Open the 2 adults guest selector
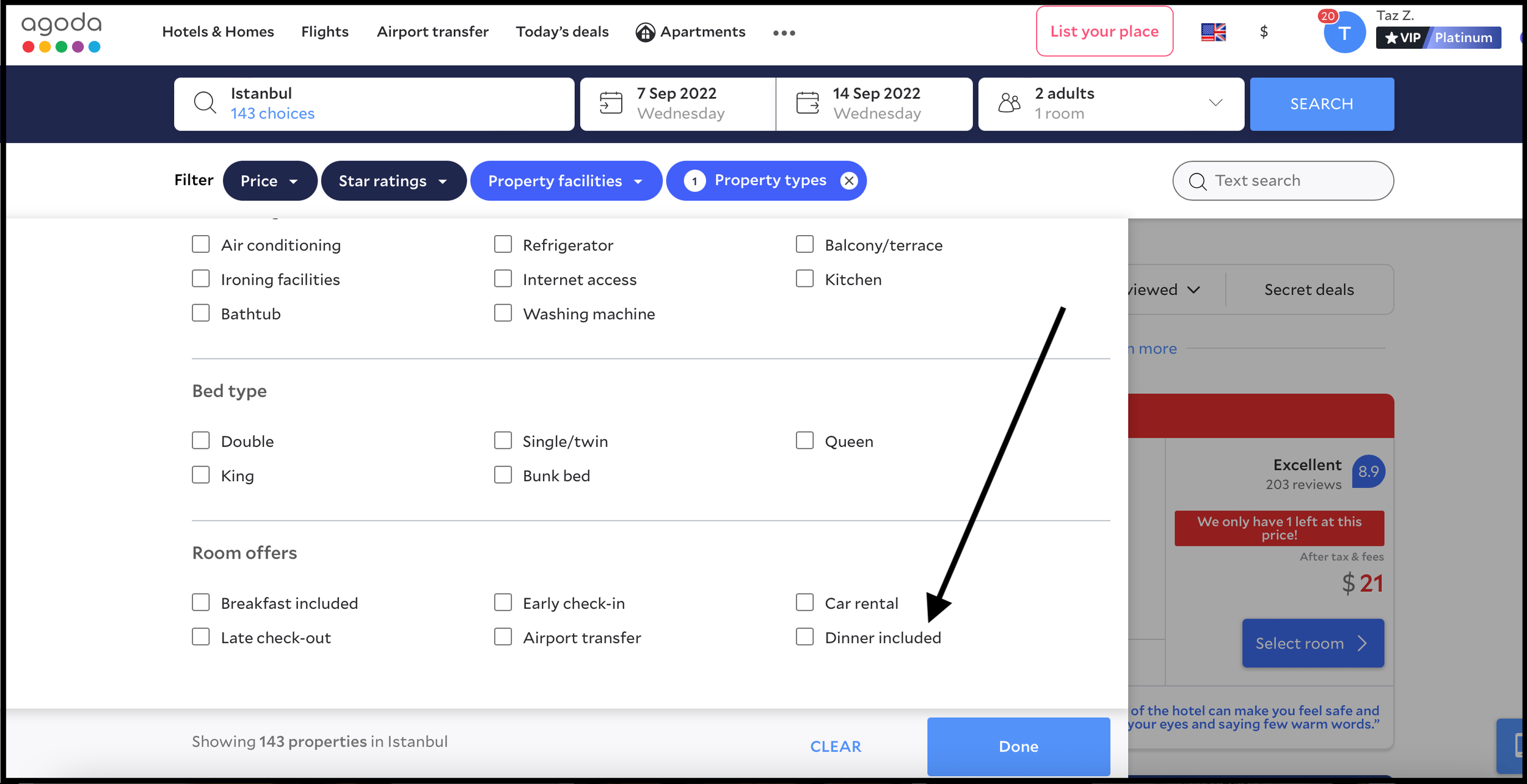 (1110, 103)
